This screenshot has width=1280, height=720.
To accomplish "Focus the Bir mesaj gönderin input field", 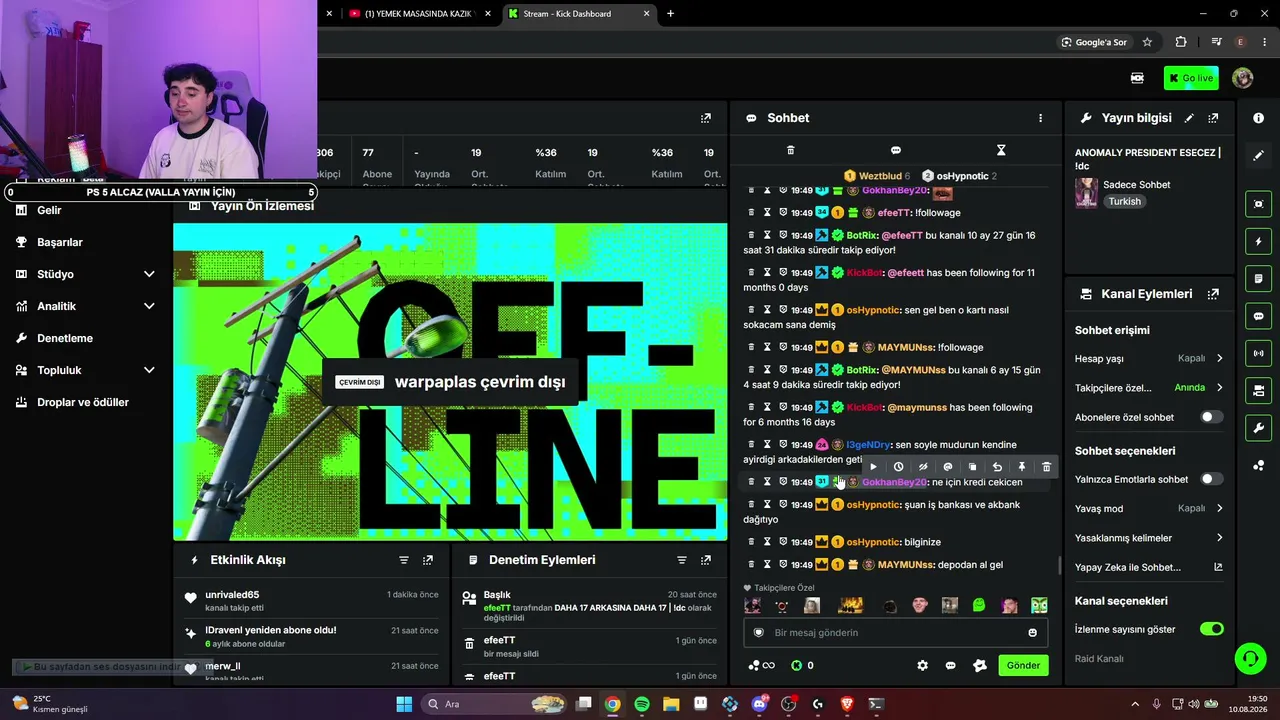I will click(x=895, y=632).
